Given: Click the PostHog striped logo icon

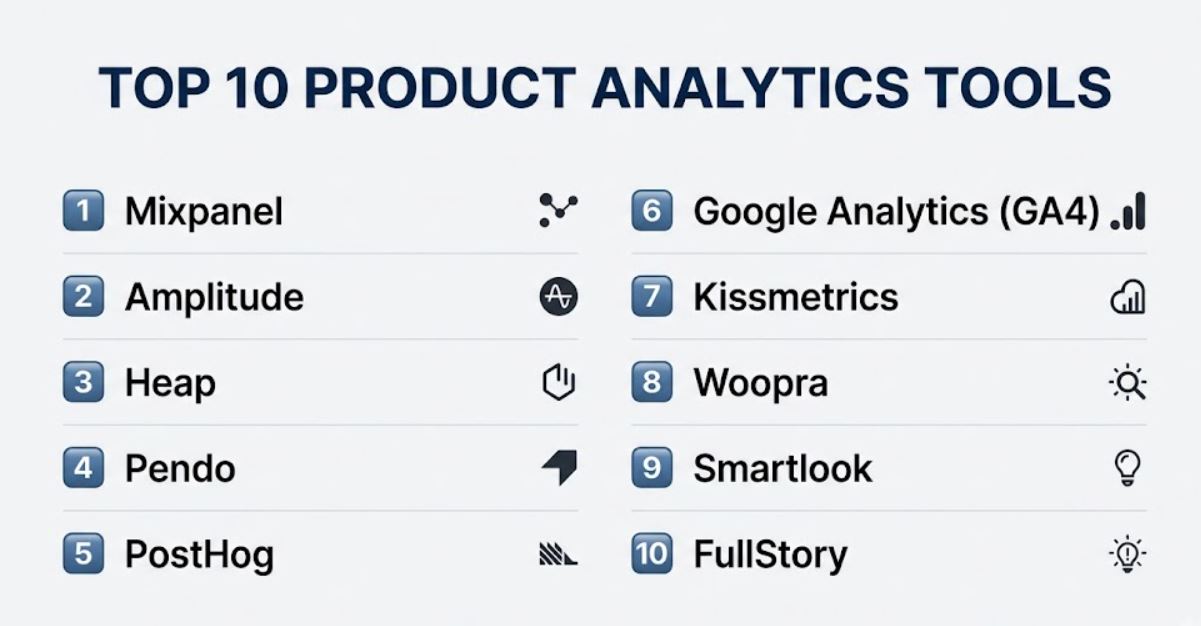Looking at the screenshot, I should click(x=558, y=554).
